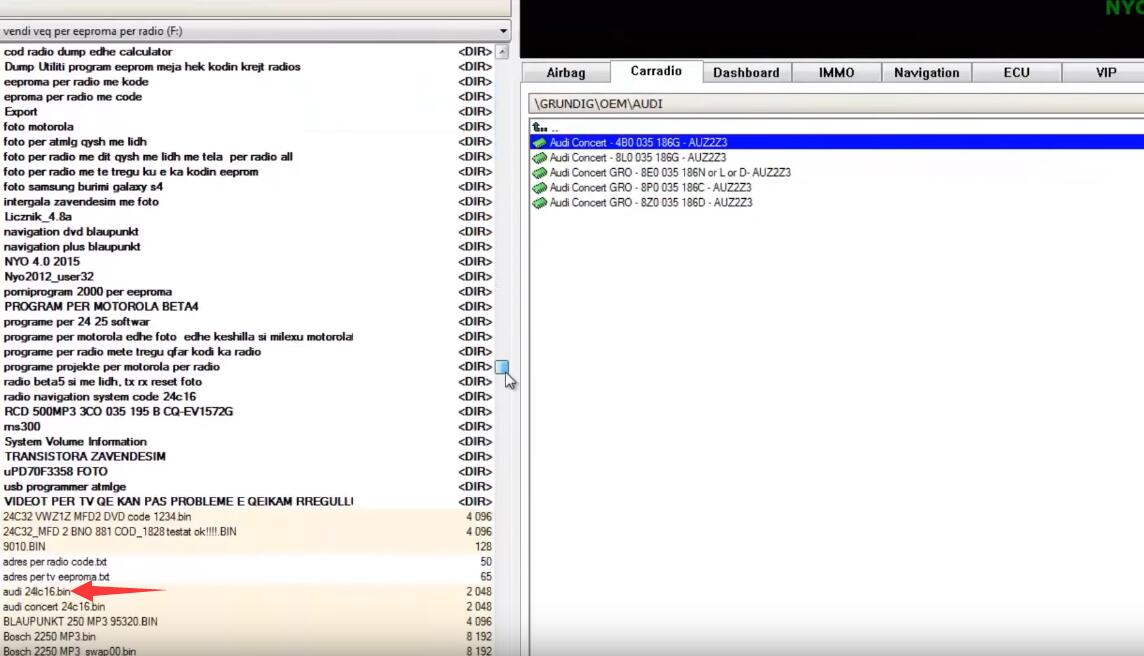The image size is (1144, 656).
Task: Click the scroll-up arrow of the file list
Action: (x=502, y=52)
